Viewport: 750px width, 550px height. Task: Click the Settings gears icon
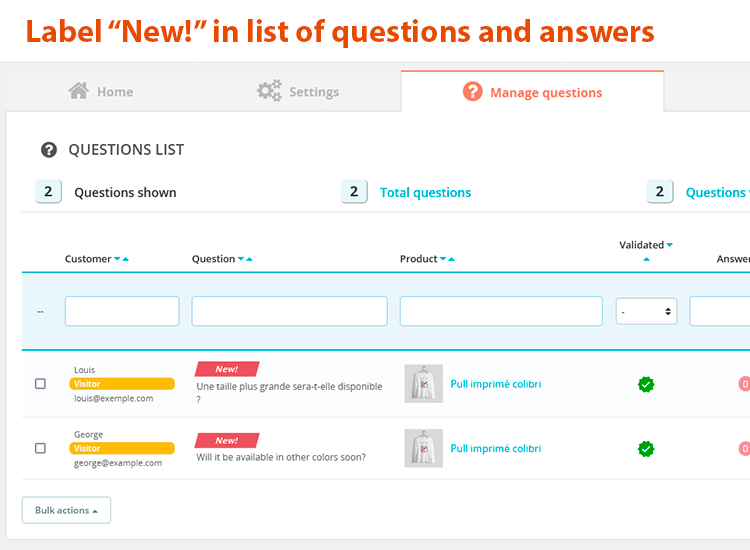269,92
